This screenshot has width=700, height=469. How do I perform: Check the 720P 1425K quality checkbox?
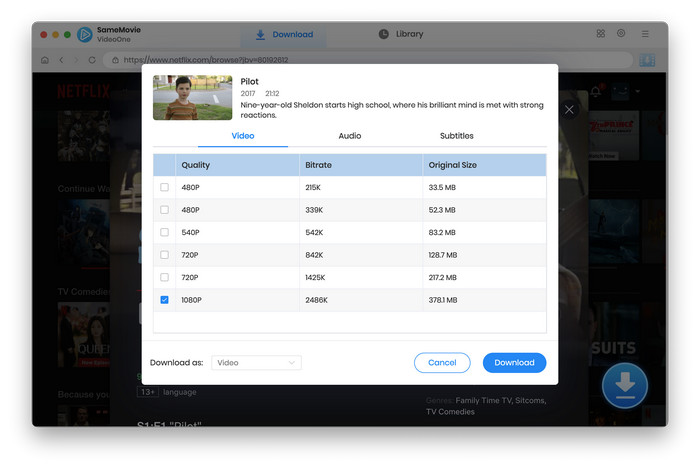164,278
